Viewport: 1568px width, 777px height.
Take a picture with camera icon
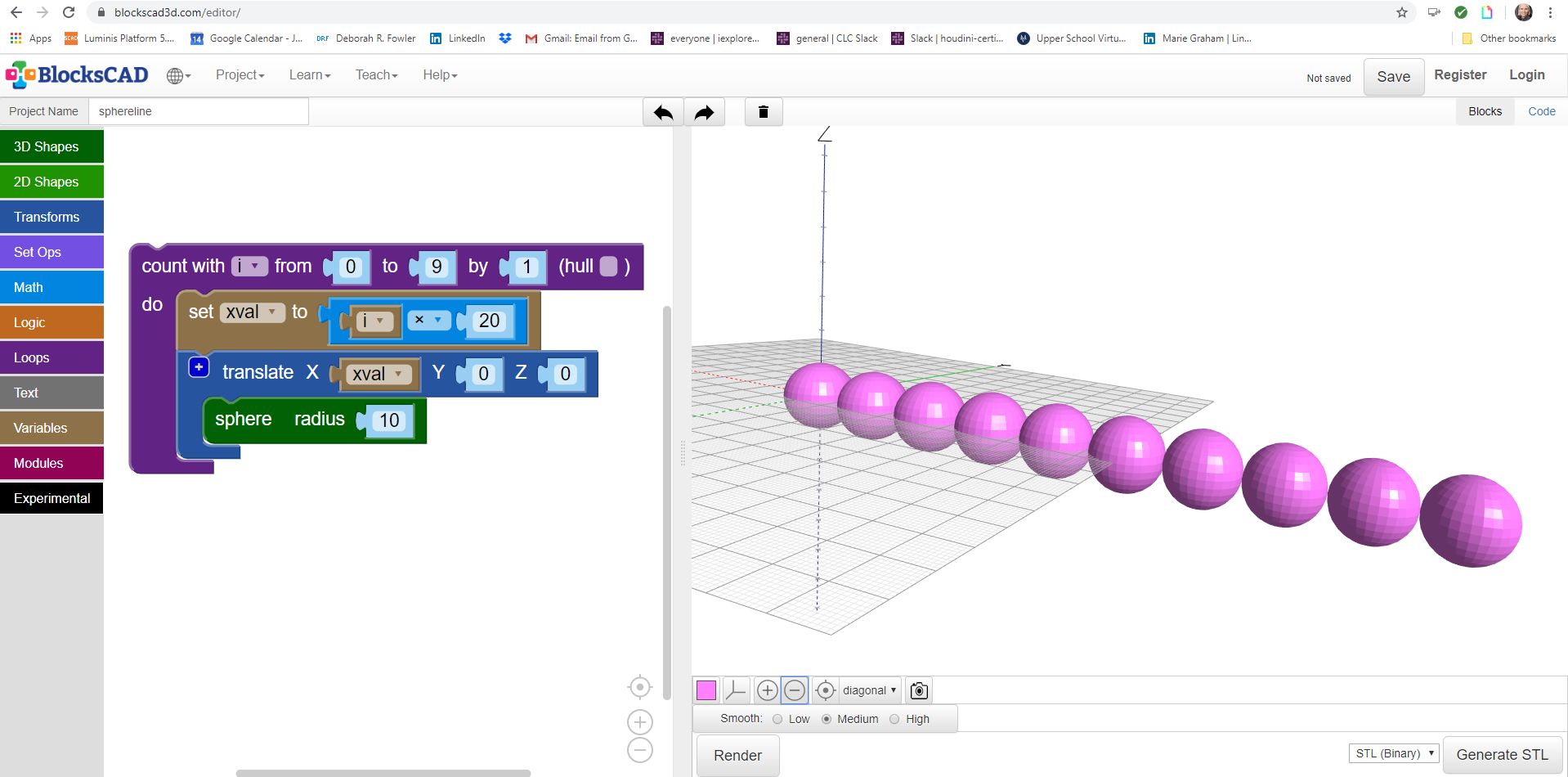coord(919,690)
